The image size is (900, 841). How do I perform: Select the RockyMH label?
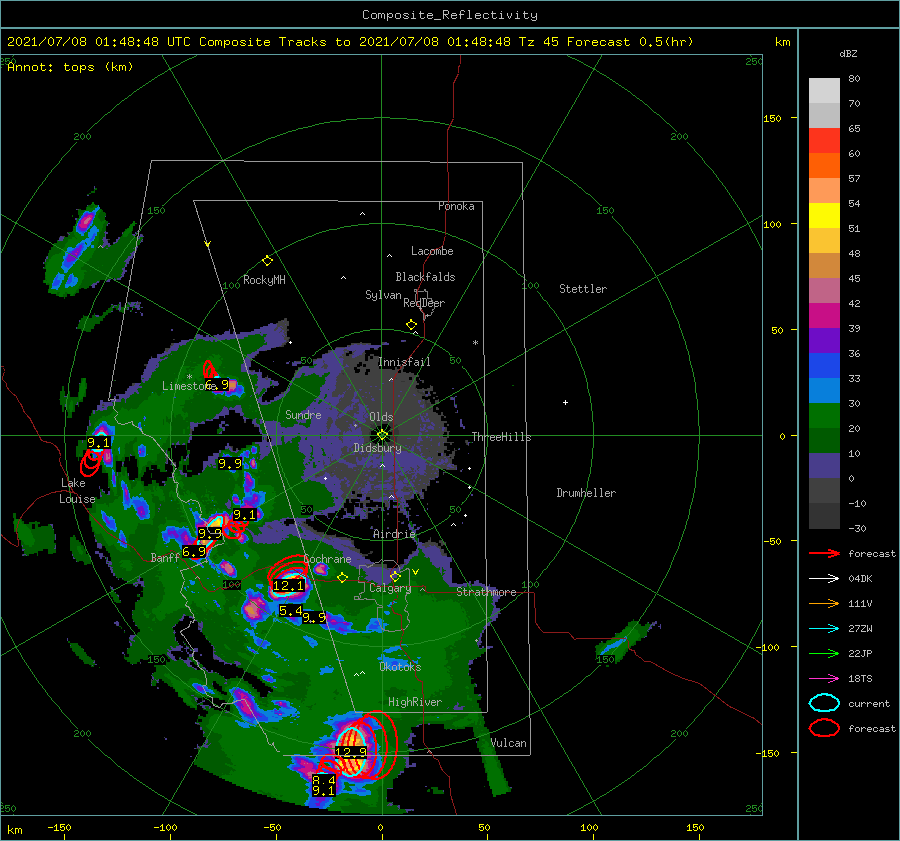(264, 280)
